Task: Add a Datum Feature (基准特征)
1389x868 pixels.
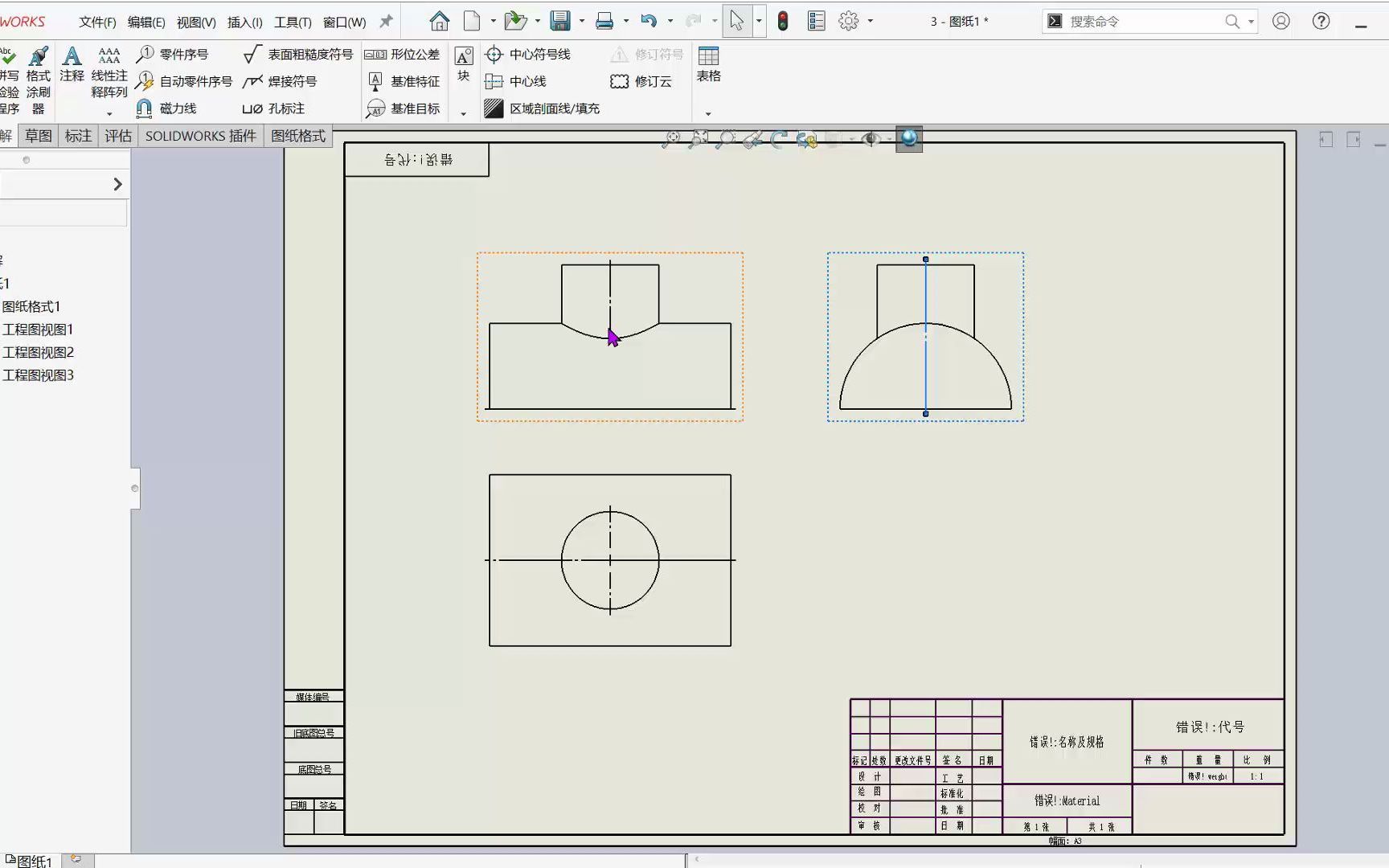Action: click(404, 81)
